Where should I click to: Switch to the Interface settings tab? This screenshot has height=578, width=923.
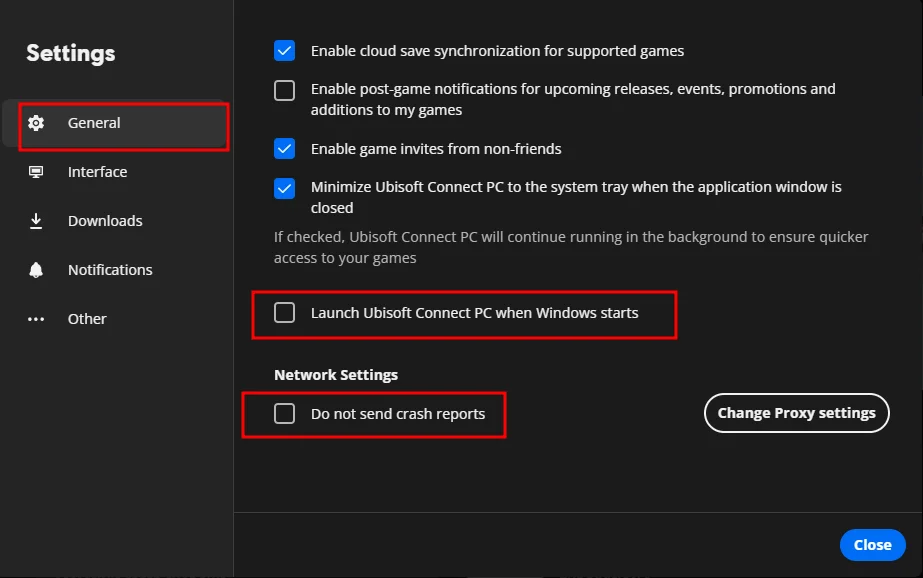coord(97,172)
